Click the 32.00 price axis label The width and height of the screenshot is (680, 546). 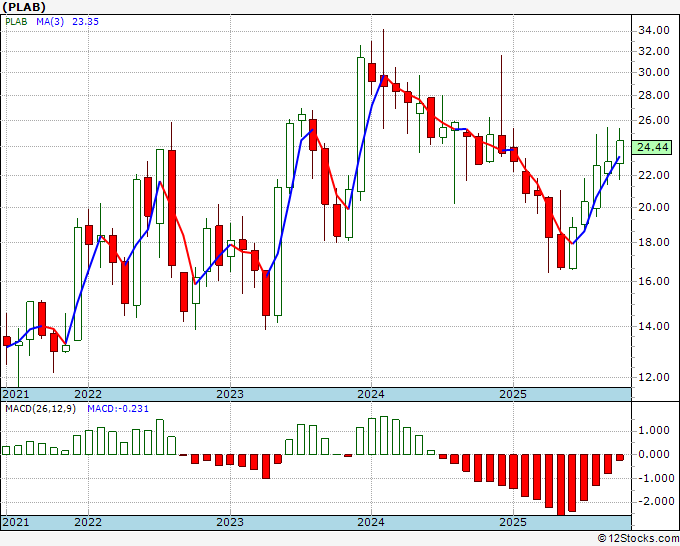pyautogui.click(x=654, y=51)
